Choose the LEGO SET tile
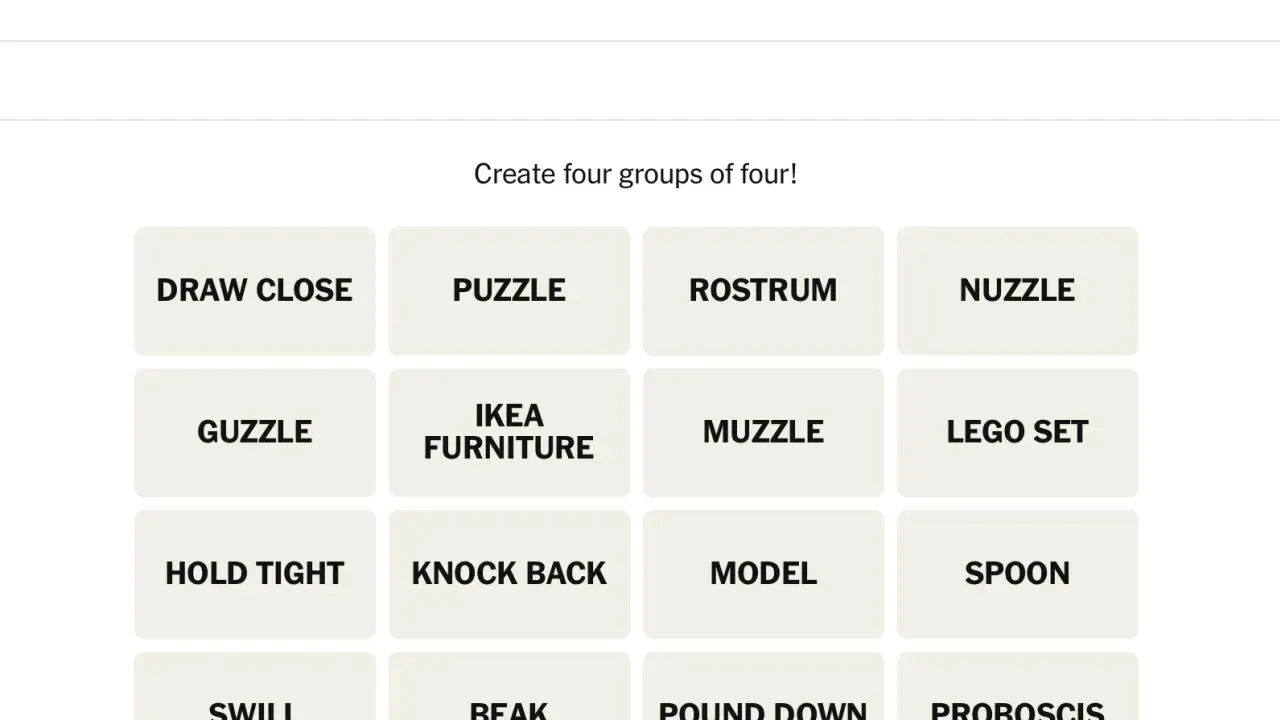The image size is (1280, 720). (x=1017, y=433)
